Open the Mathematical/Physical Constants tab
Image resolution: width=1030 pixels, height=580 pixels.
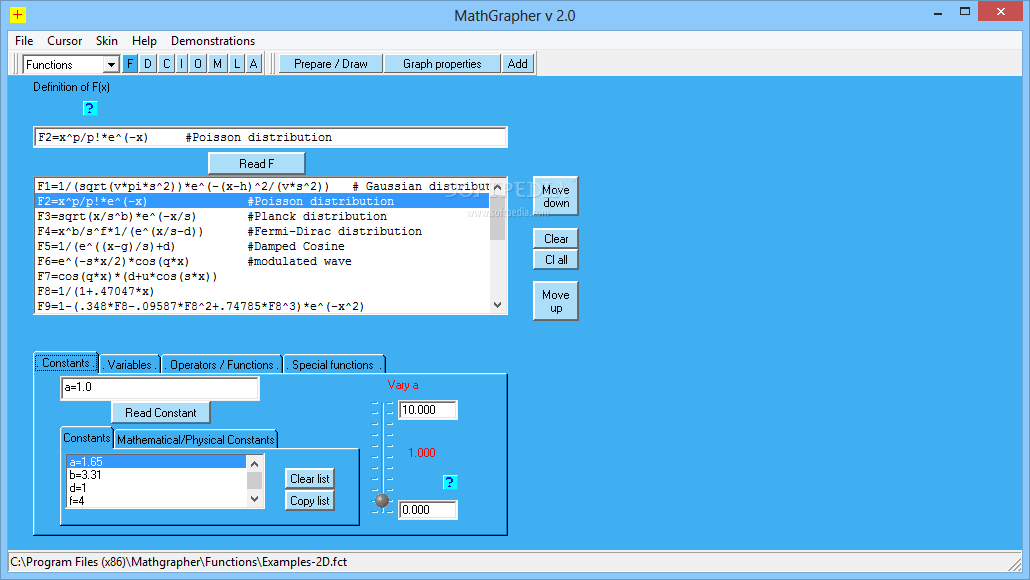[x=196, y=439]
